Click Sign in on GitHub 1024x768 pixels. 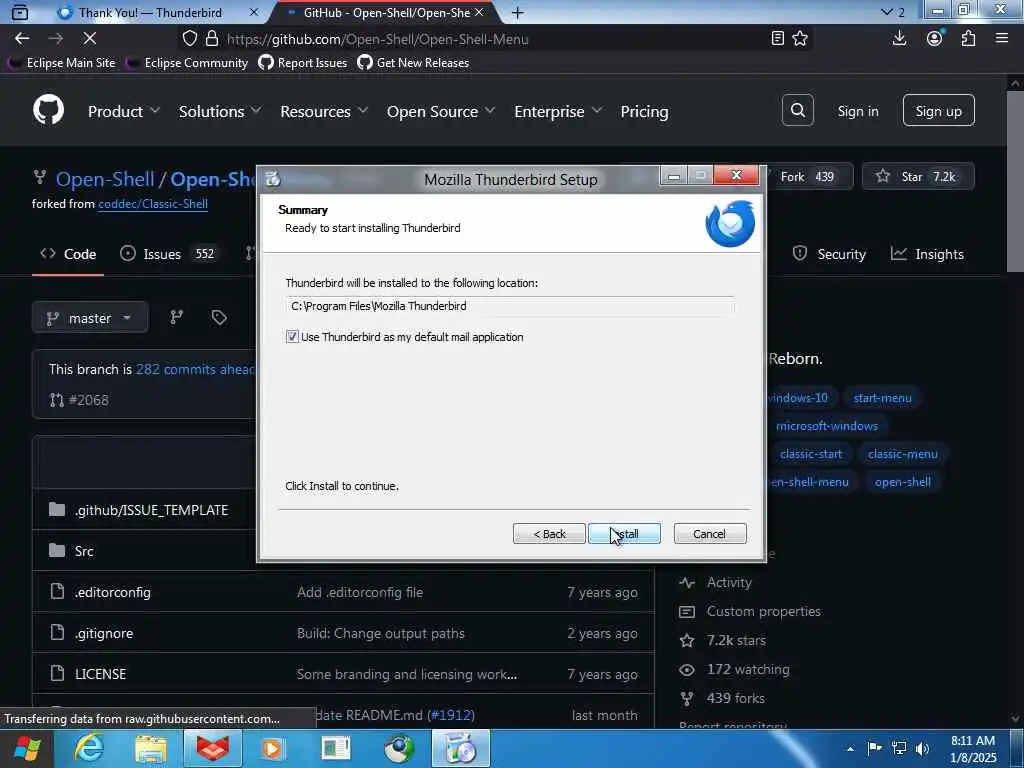(857, 111)
